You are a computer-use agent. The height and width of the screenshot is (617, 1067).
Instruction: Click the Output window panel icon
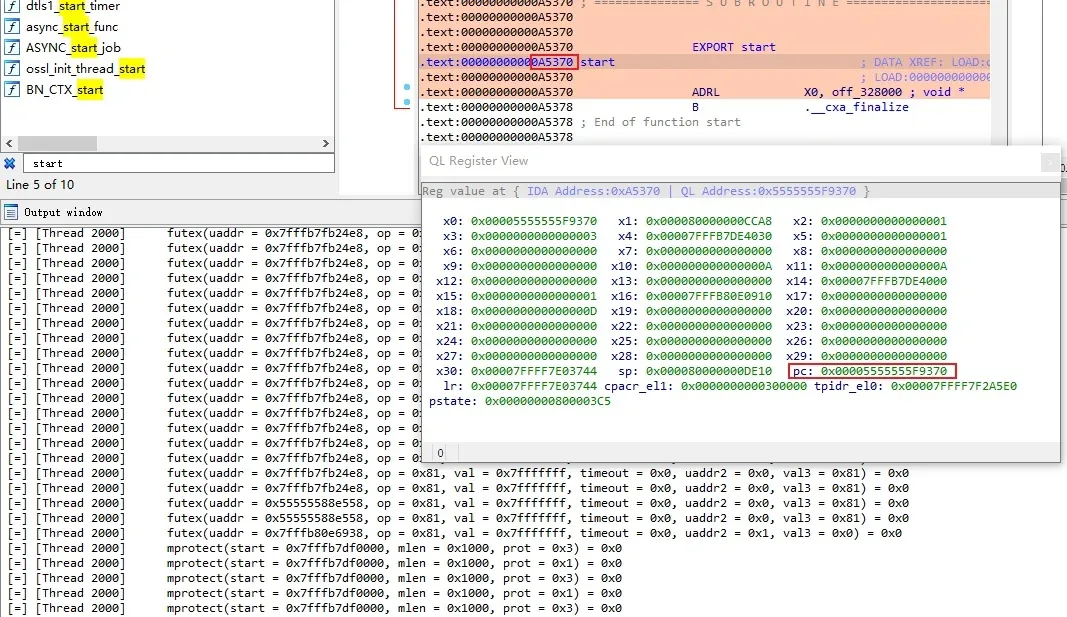click(x=11, y=212)
